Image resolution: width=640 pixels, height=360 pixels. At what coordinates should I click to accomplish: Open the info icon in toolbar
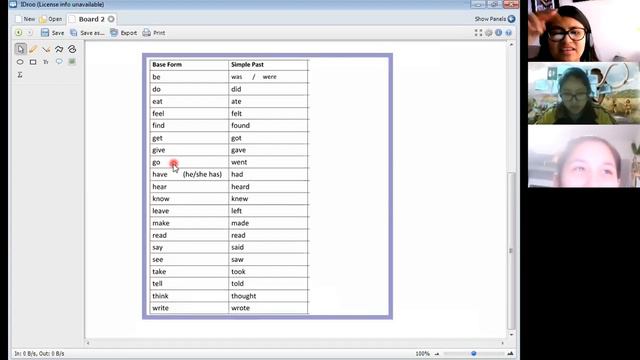pyautogui.click(x=498, y=33)
